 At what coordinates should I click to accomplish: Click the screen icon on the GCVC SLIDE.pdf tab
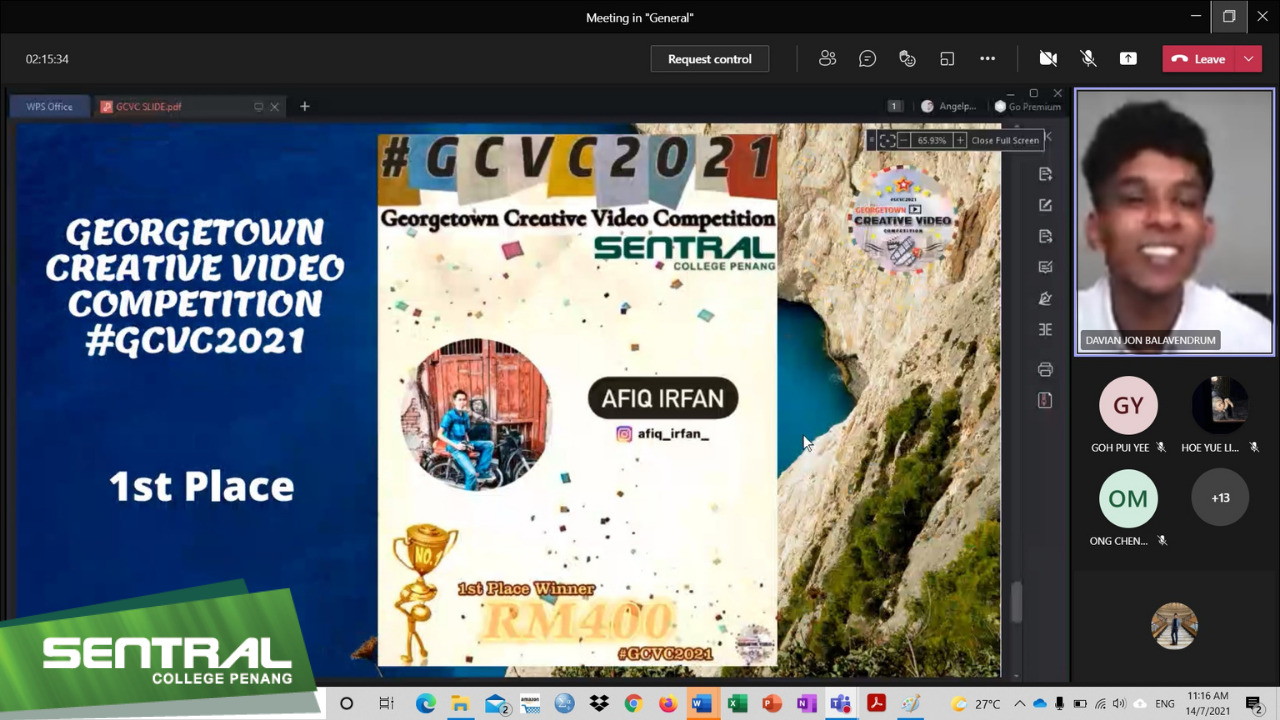[x=258, y=107]
